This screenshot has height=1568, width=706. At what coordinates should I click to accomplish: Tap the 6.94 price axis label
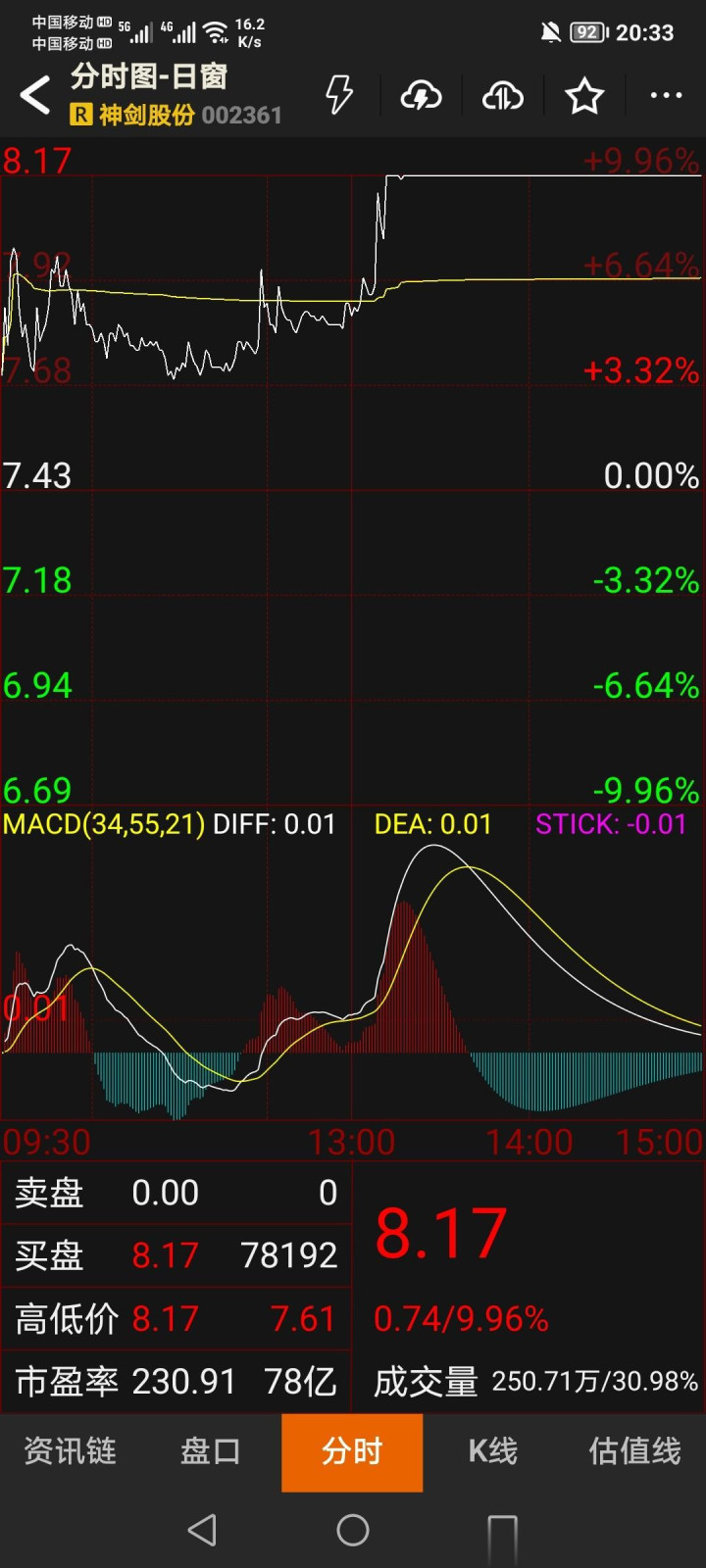37,685
